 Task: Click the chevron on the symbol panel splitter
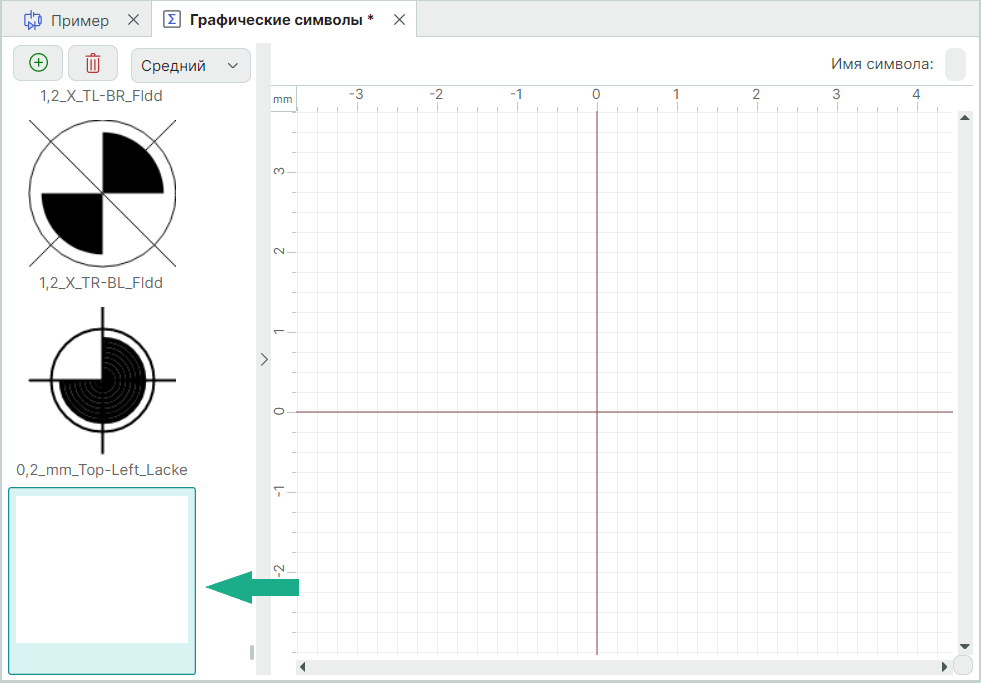click(264, 359)
